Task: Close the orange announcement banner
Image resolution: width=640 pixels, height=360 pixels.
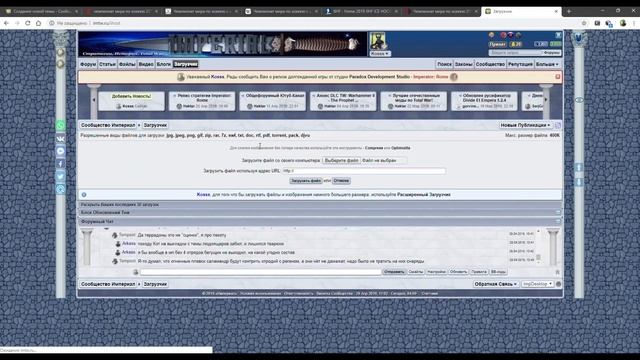Action: pyautogui.click(x=558, y=77)
